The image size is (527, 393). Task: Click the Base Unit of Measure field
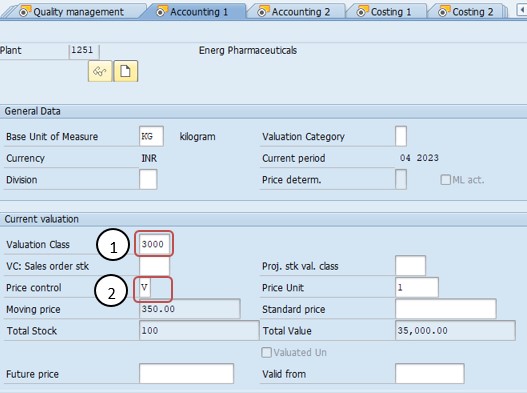pos(151,136)
